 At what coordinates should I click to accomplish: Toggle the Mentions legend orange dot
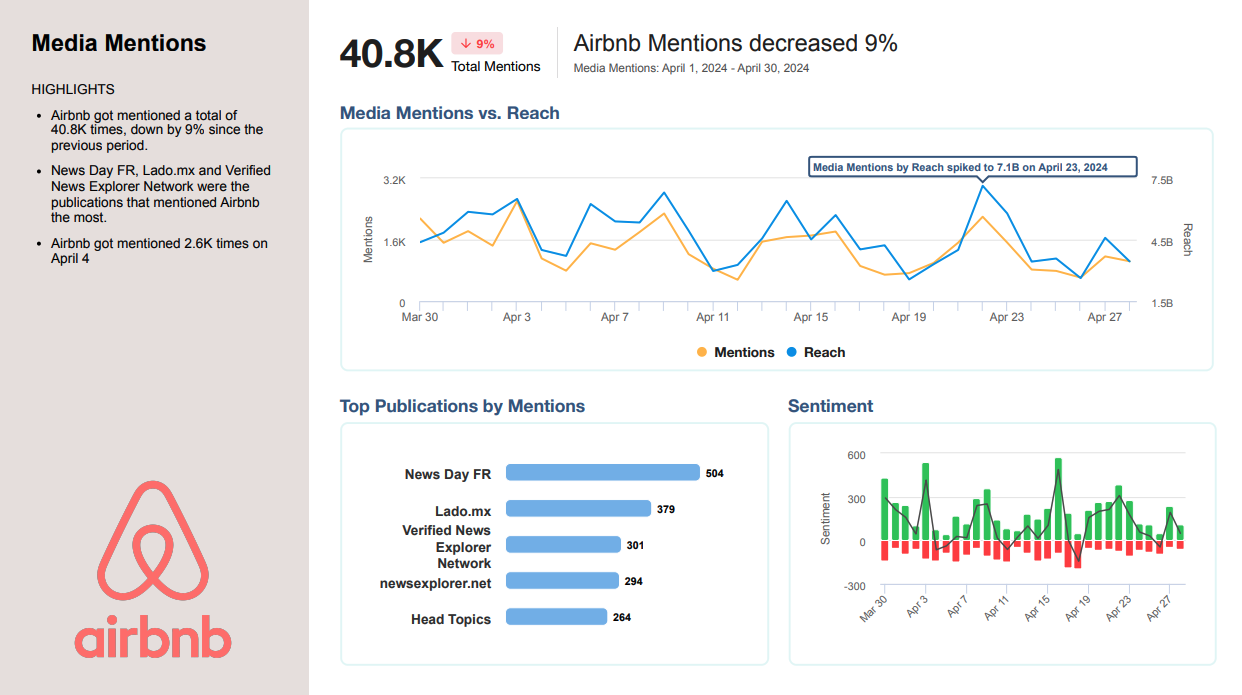click(701, 352)
